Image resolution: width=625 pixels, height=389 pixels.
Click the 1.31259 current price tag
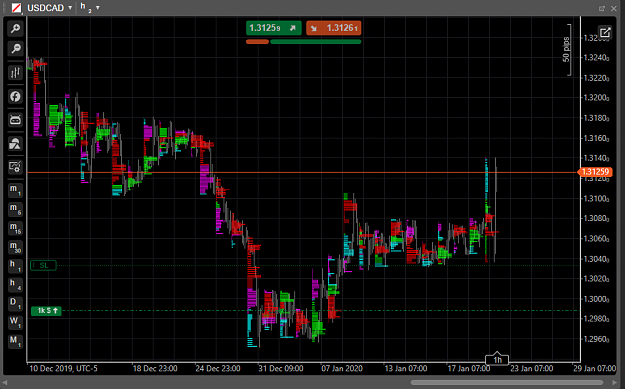tap(595, 172)
